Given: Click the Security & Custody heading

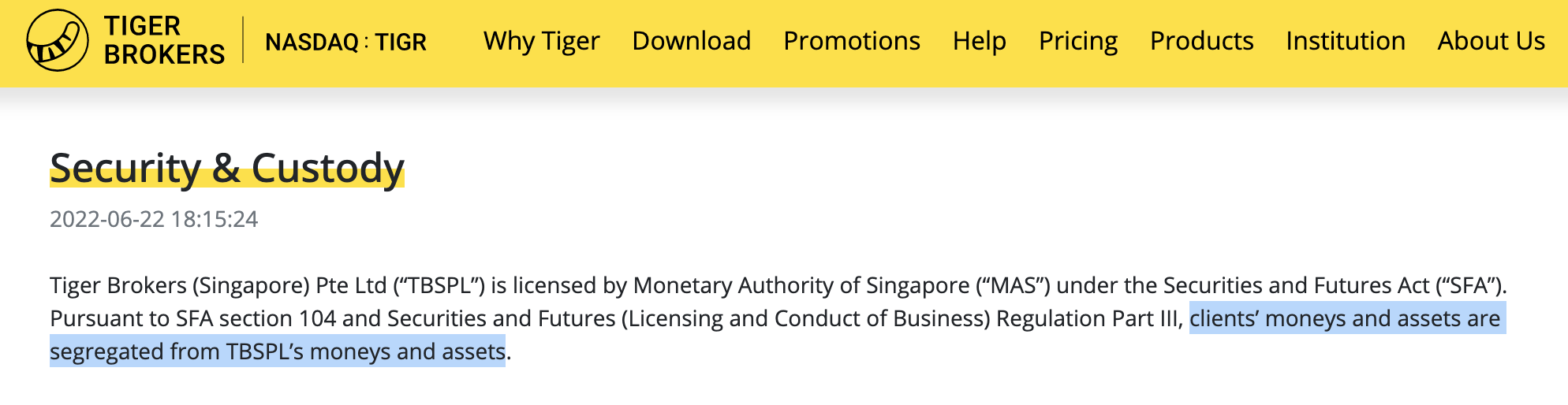Looking at the screenshot, I should 227,168.
